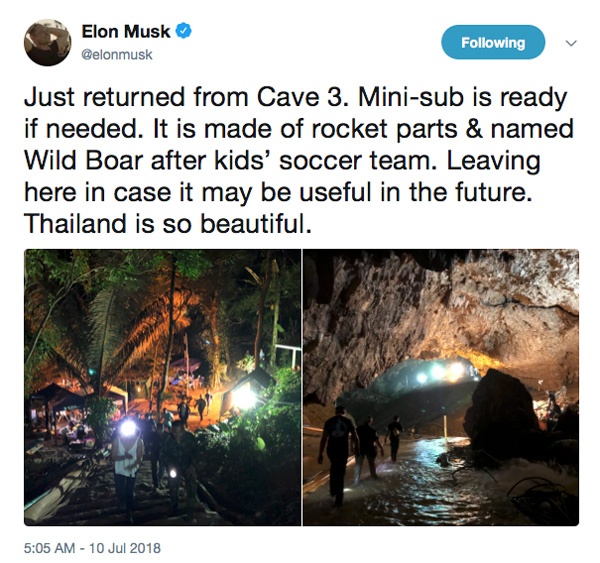
Task: Click the words Mini-sub is ready
Action: pyautogui.click(x=462, y=97)
